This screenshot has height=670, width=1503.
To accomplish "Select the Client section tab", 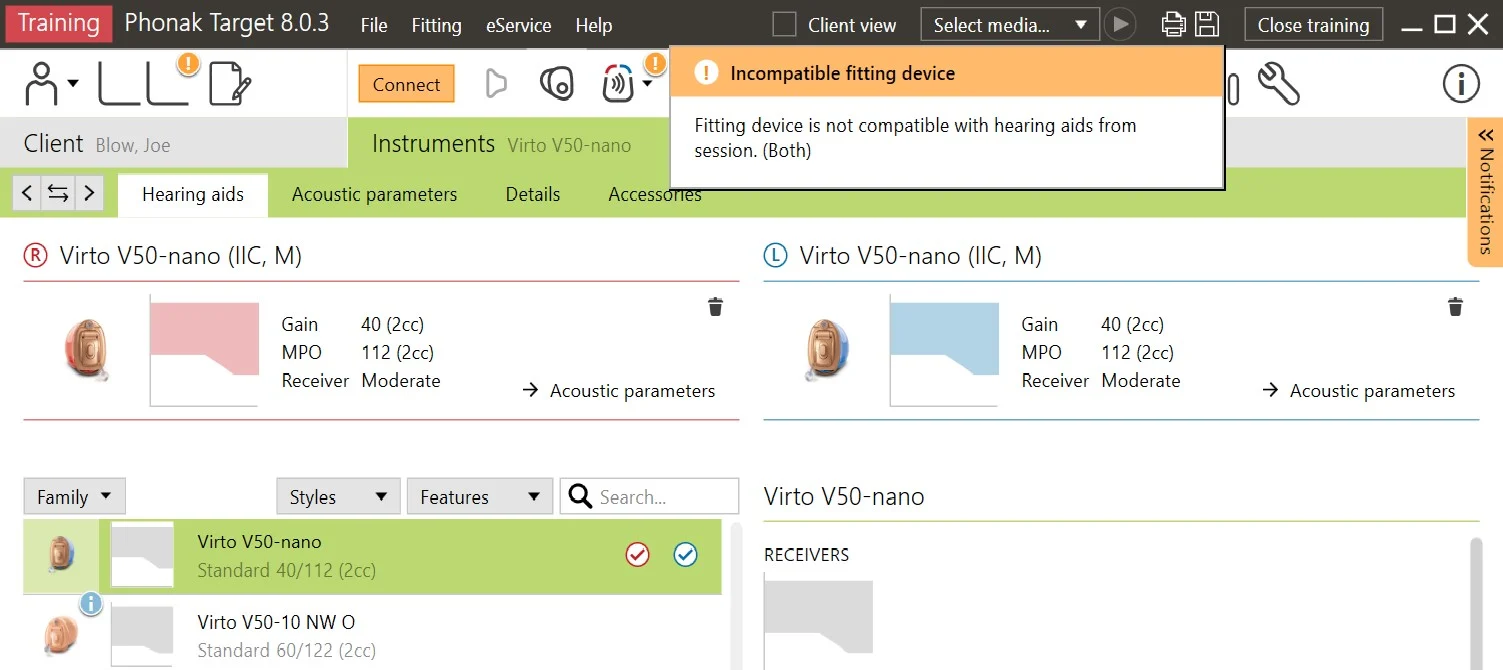I will [x=174, y=144].
